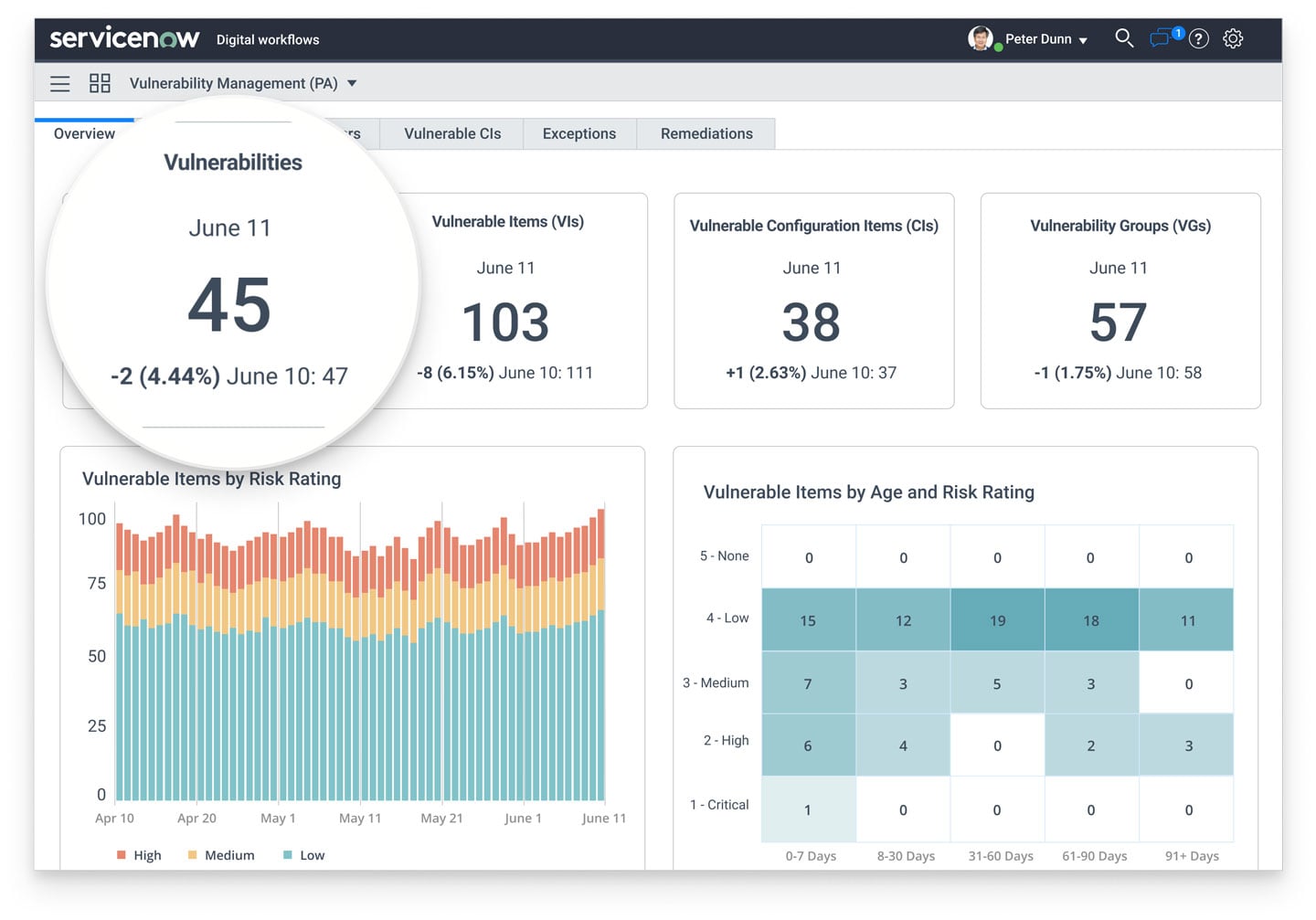Select the 4 - Low 31-60 Days cell

pyautogui.click(x=997, y=620)
